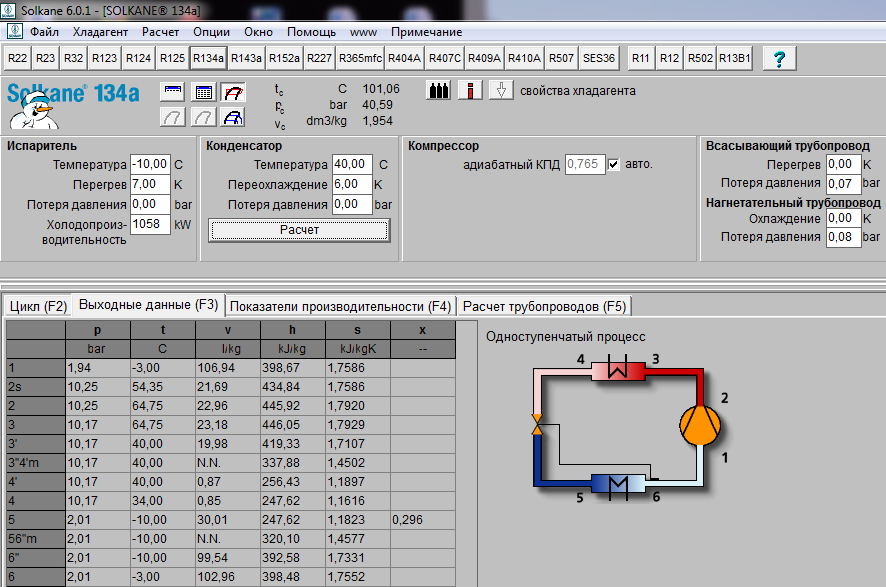Select refrigerant R507
Image resolution: width=886 pixels, height=587 pixels.
coord(561,58)
